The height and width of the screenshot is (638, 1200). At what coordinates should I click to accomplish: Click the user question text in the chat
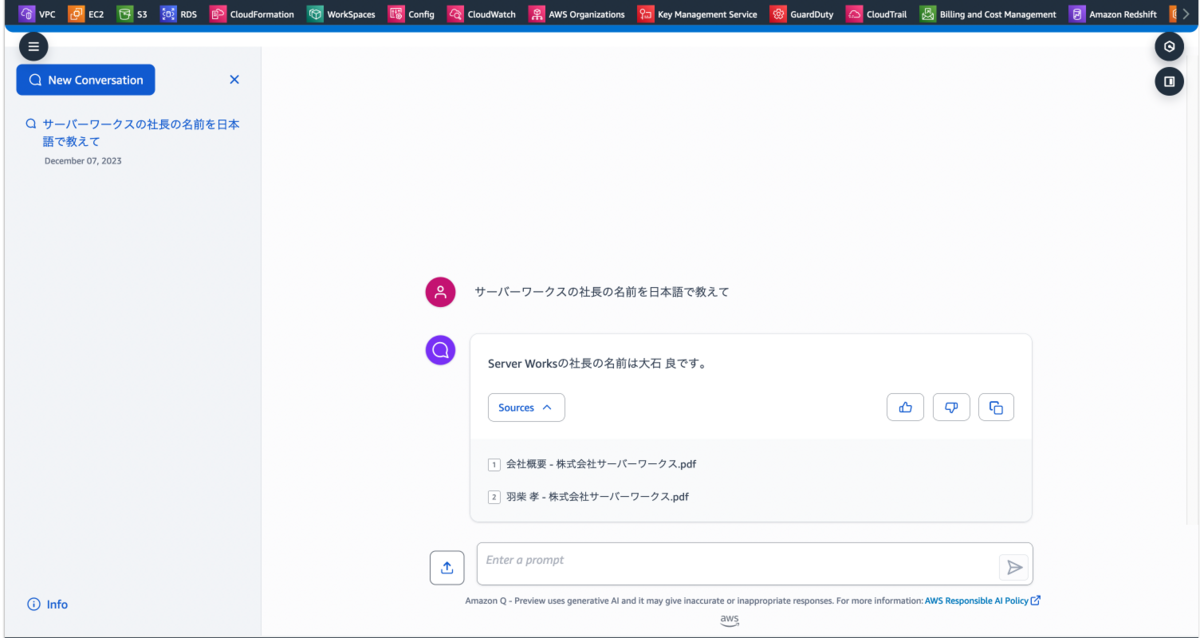[602, 292]
